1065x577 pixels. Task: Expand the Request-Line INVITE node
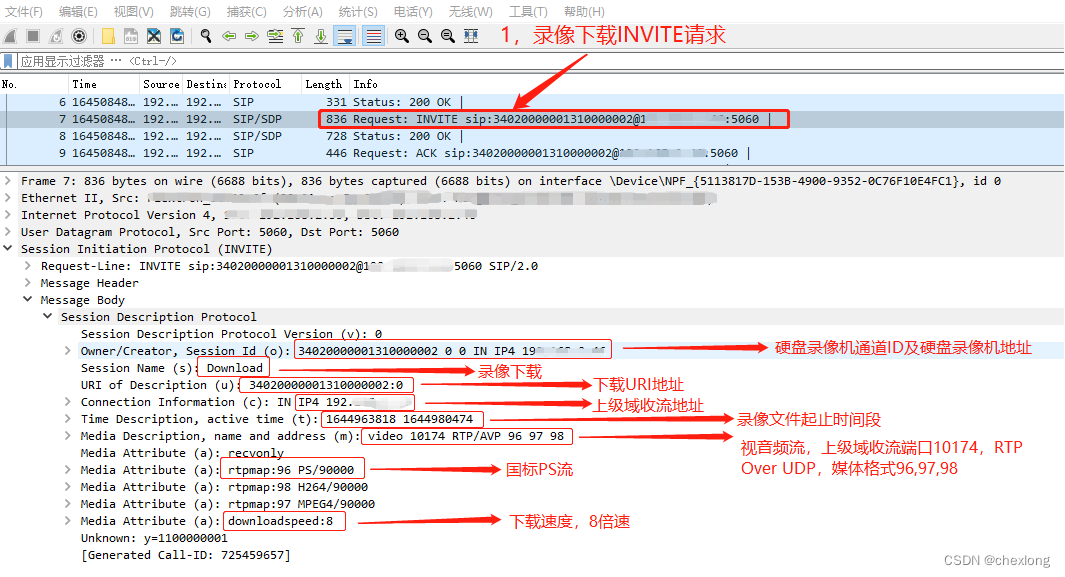[x=27, y=266]
